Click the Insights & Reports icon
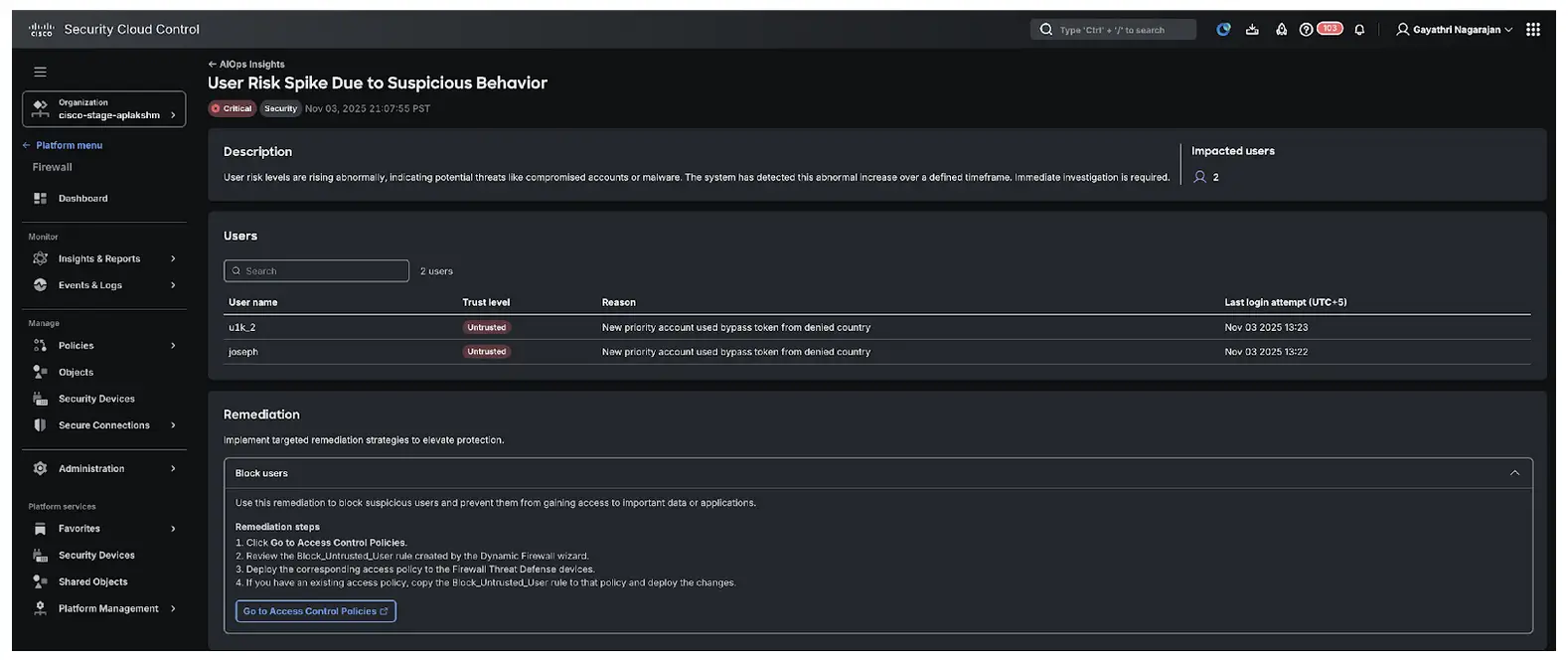 (41, 258)
